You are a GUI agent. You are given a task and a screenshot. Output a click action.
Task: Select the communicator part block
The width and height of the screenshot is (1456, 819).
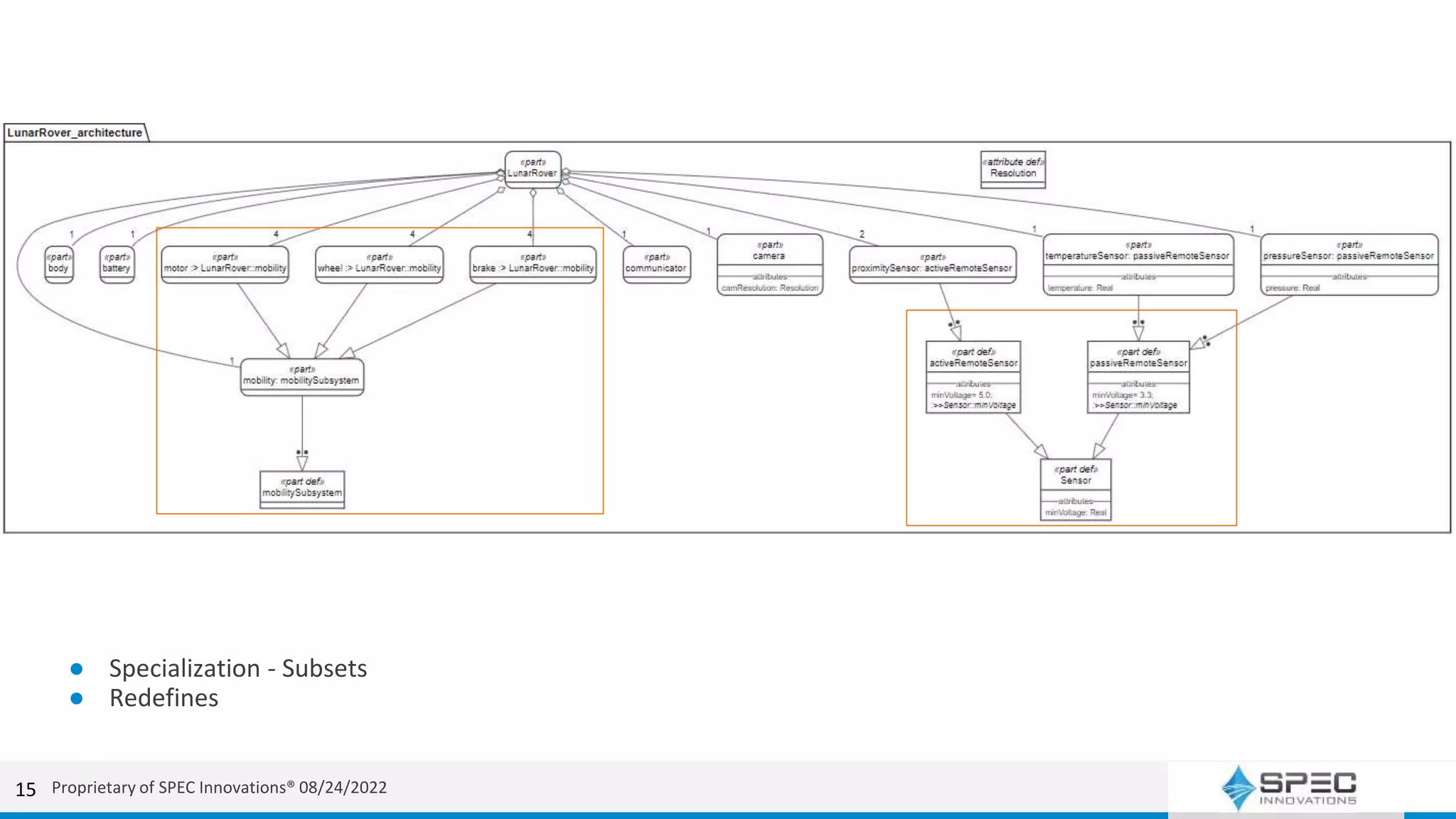click(656, 264)
